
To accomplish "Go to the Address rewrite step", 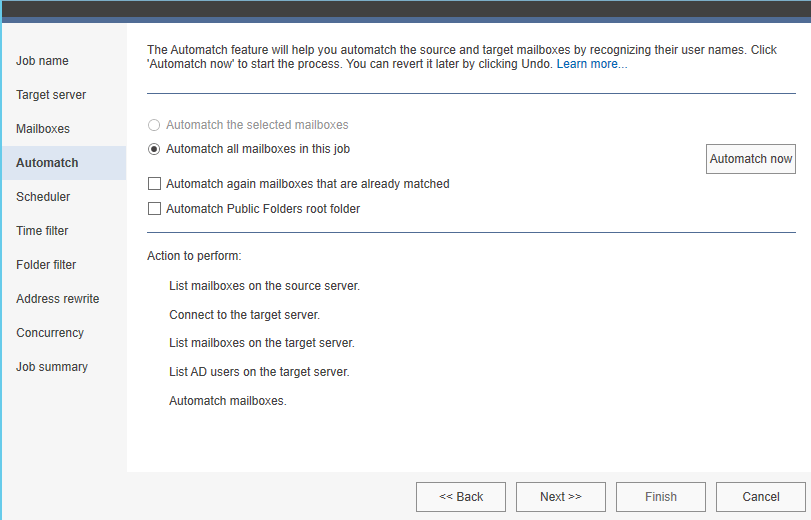I will coord(57,299).
